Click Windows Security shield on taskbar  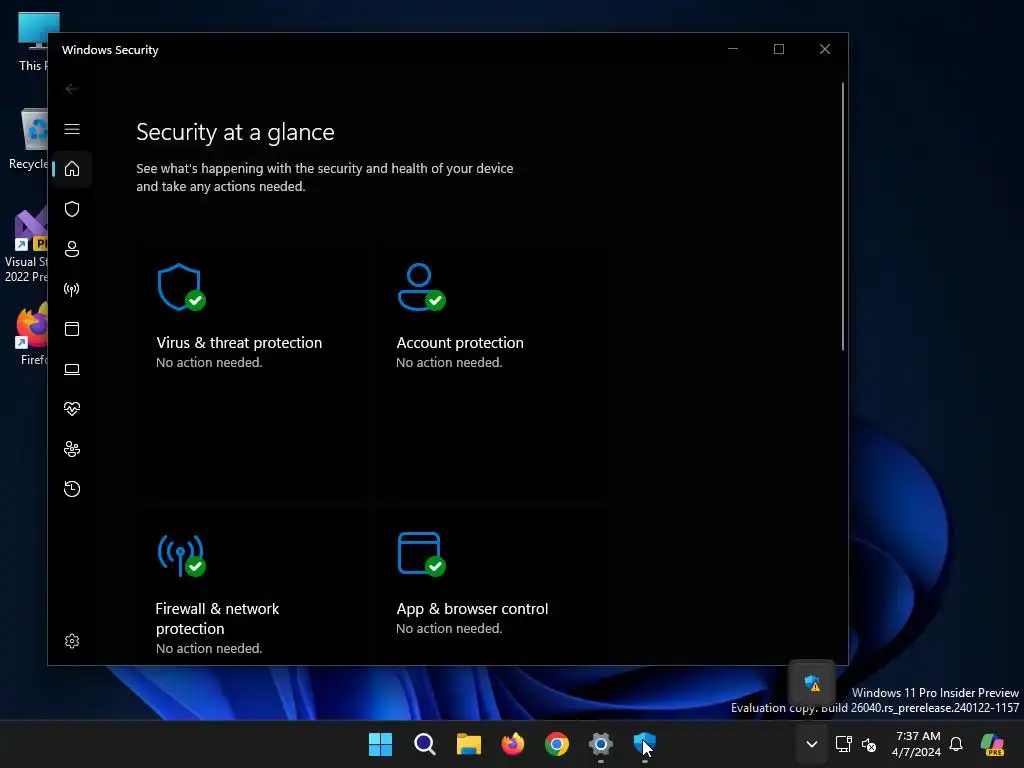pyautogui.click(x=645, y=744)
